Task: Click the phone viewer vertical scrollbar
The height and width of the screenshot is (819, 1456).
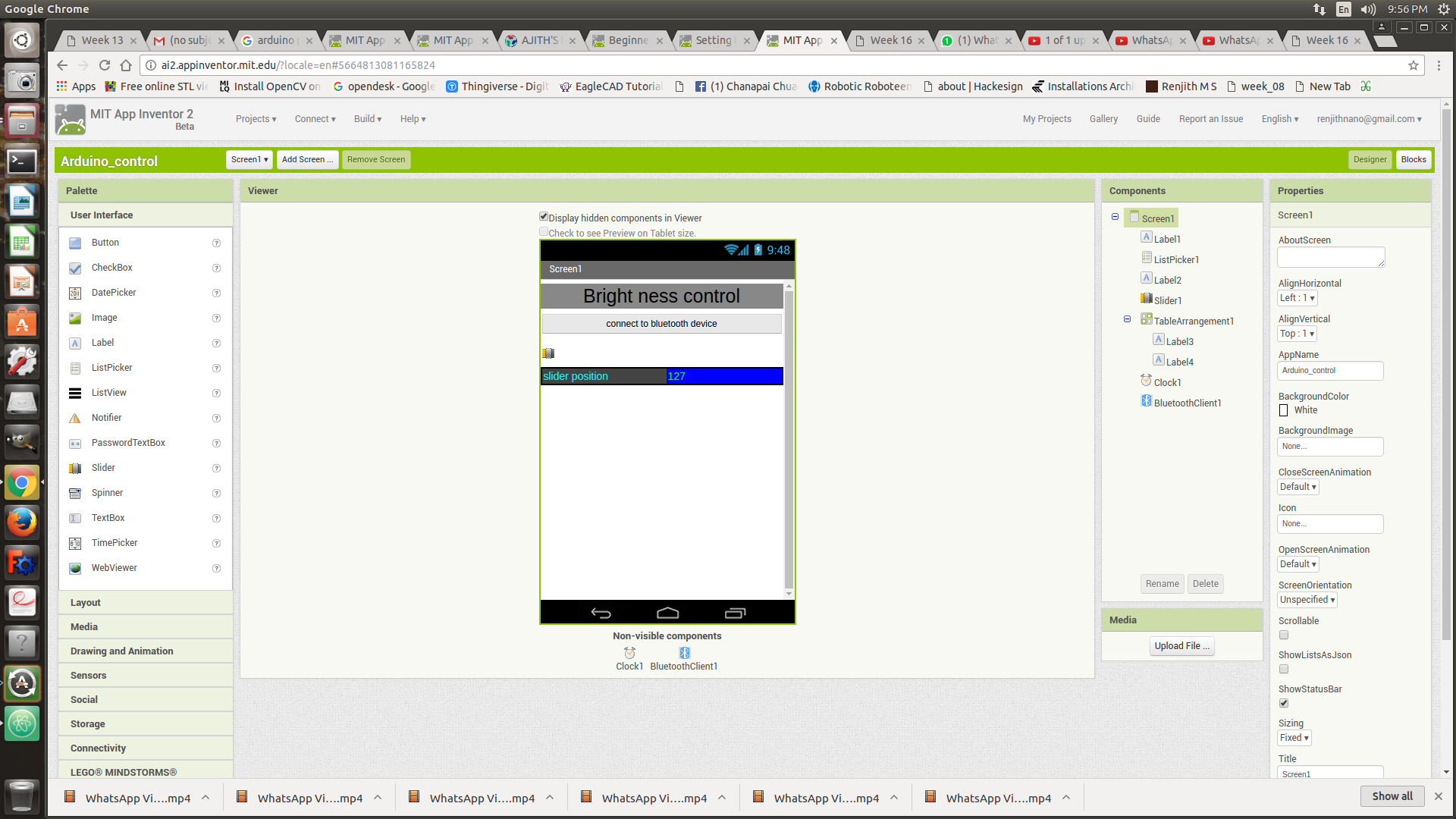Action: (x=789, y=440)
